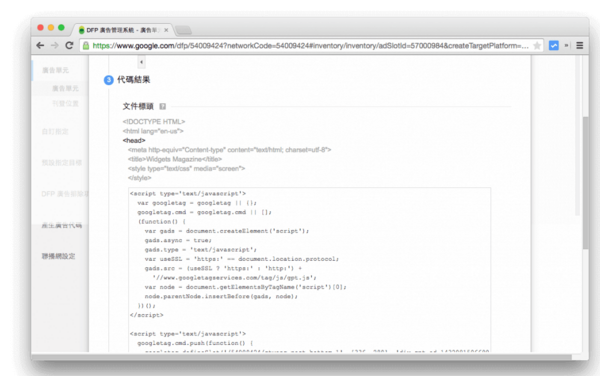Click the green lock security icon
This screenshot has width=600, height=376.
[x=86, y=46]
